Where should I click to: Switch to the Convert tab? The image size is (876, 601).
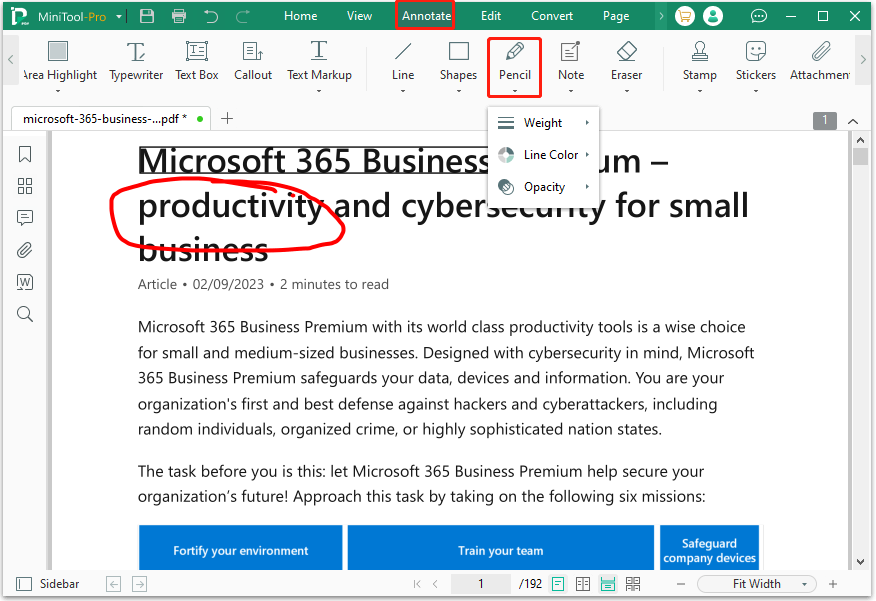(552, 16)
